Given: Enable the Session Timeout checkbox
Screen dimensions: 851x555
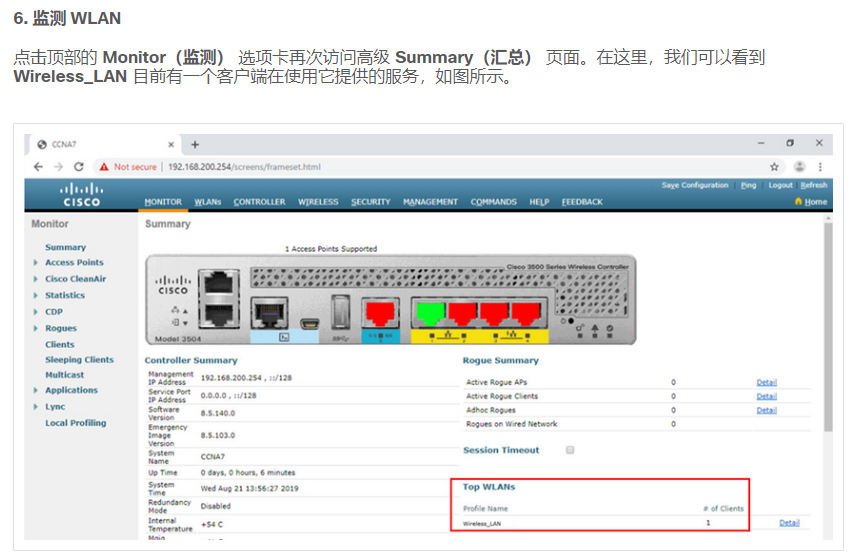Looking at the screenshot, I should 570,450.
